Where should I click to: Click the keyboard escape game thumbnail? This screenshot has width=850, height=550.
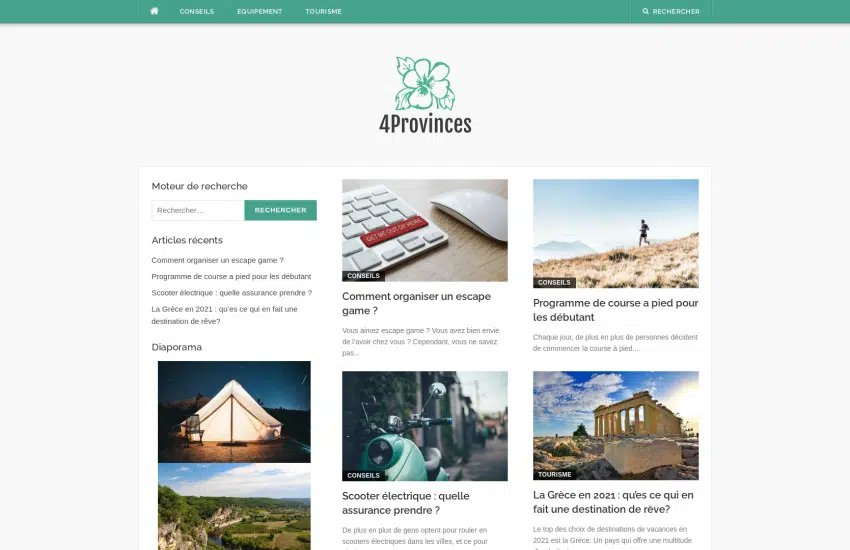tap(425, 230)
